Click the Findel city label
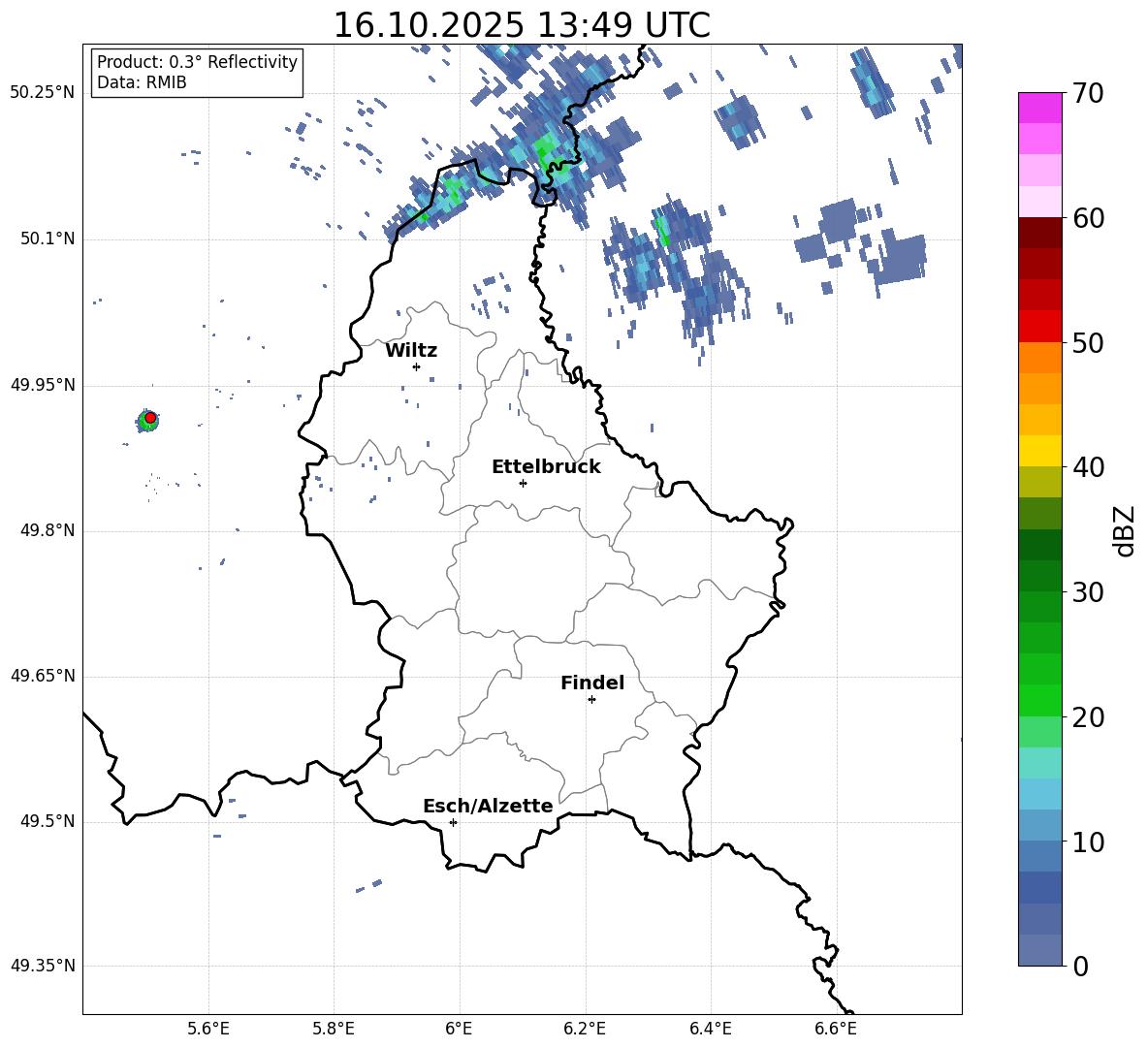Image resolution: width=1148 pixels, height=1048 pixels. click(x=592, y=683)
